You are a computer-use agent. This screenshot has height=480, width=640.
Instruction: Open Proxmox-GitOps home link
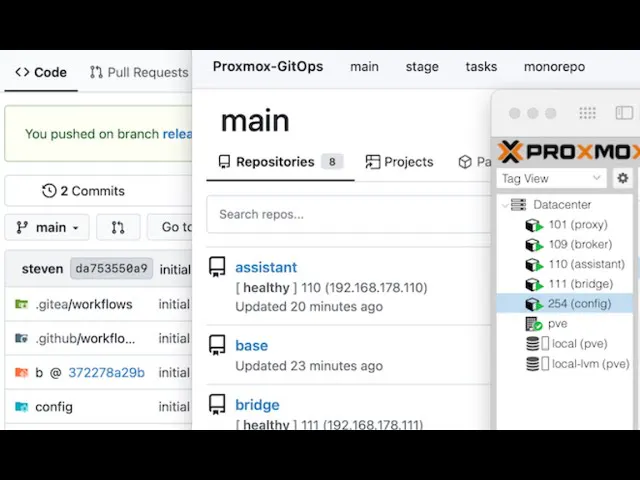tap(268, 67)
